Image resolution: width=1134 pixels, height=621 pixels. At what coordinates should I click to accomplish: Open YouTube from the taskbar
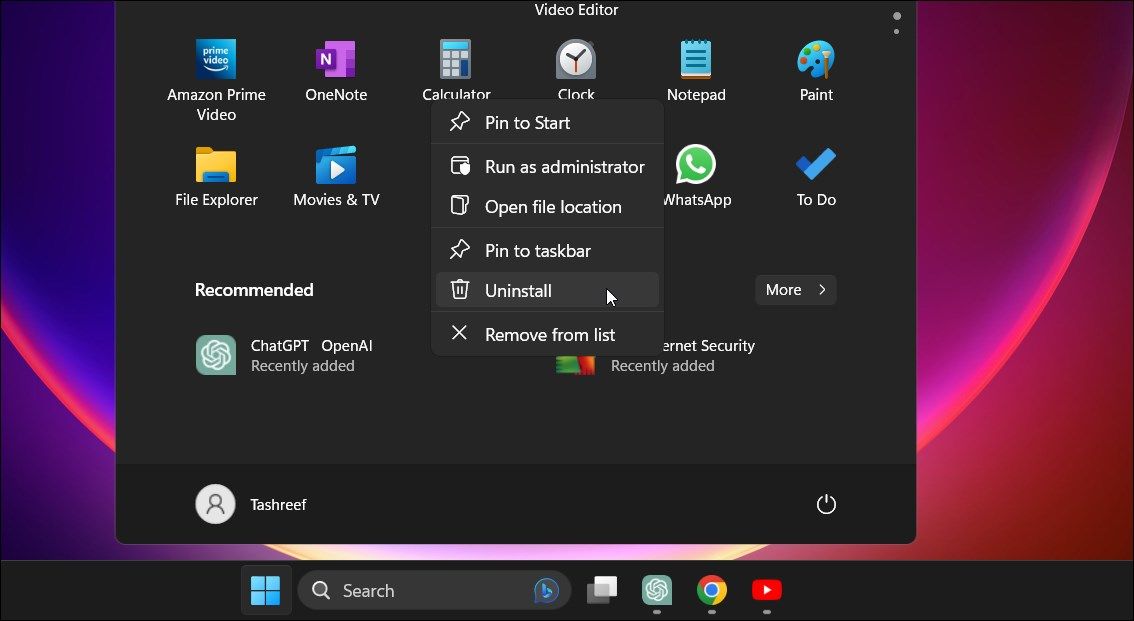tap(766, 590)
